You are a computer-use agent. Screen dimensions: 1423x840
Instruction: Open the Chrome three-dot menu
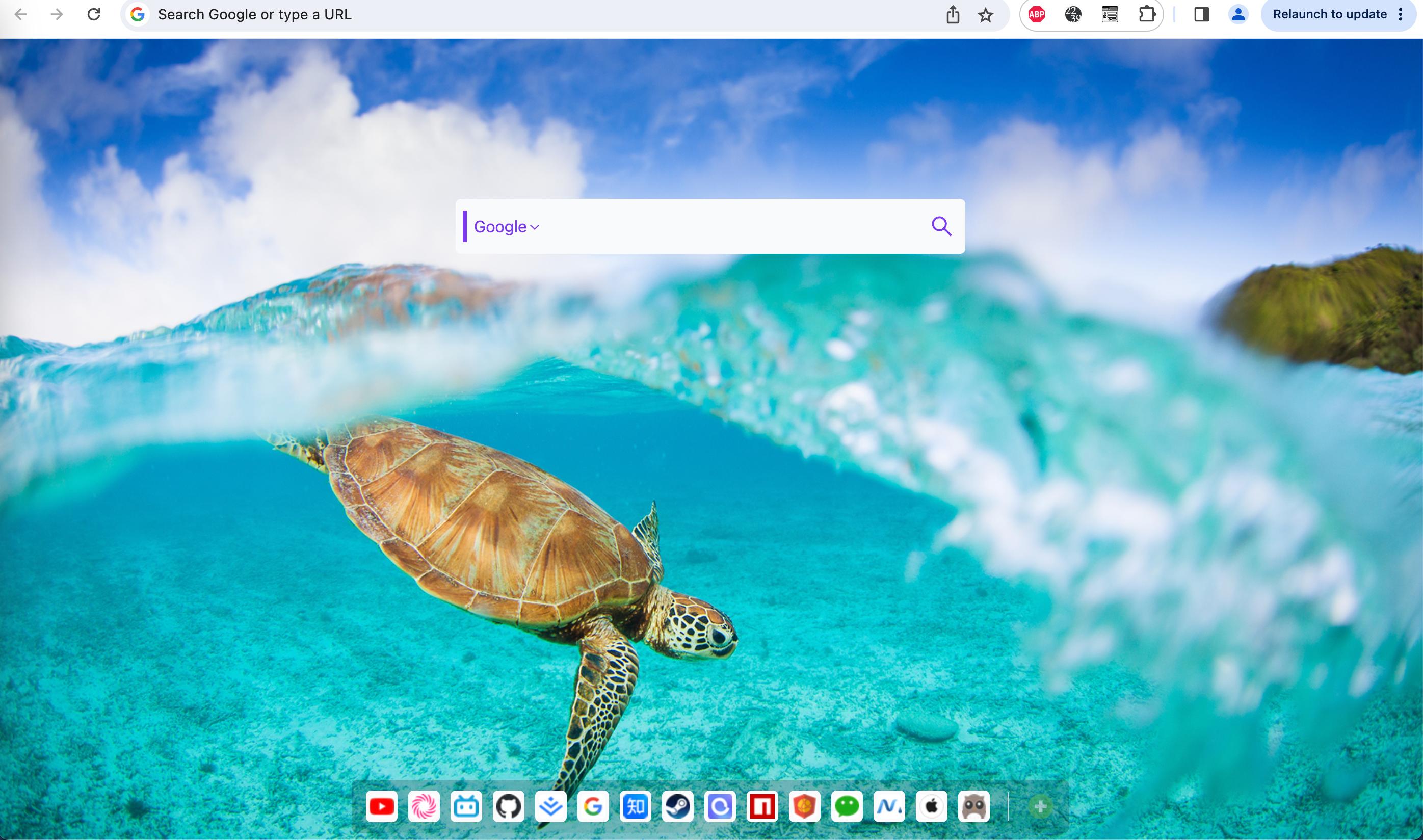point(1401,15)
